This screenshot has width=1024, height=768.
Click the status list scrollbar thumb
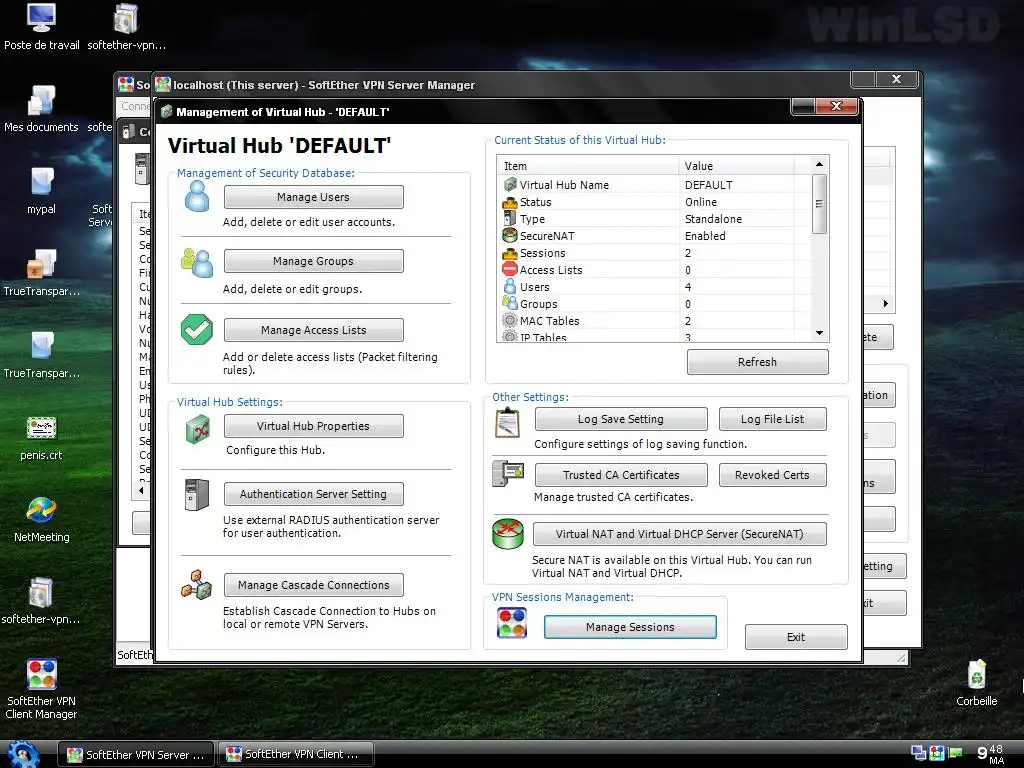click(820, 204)
